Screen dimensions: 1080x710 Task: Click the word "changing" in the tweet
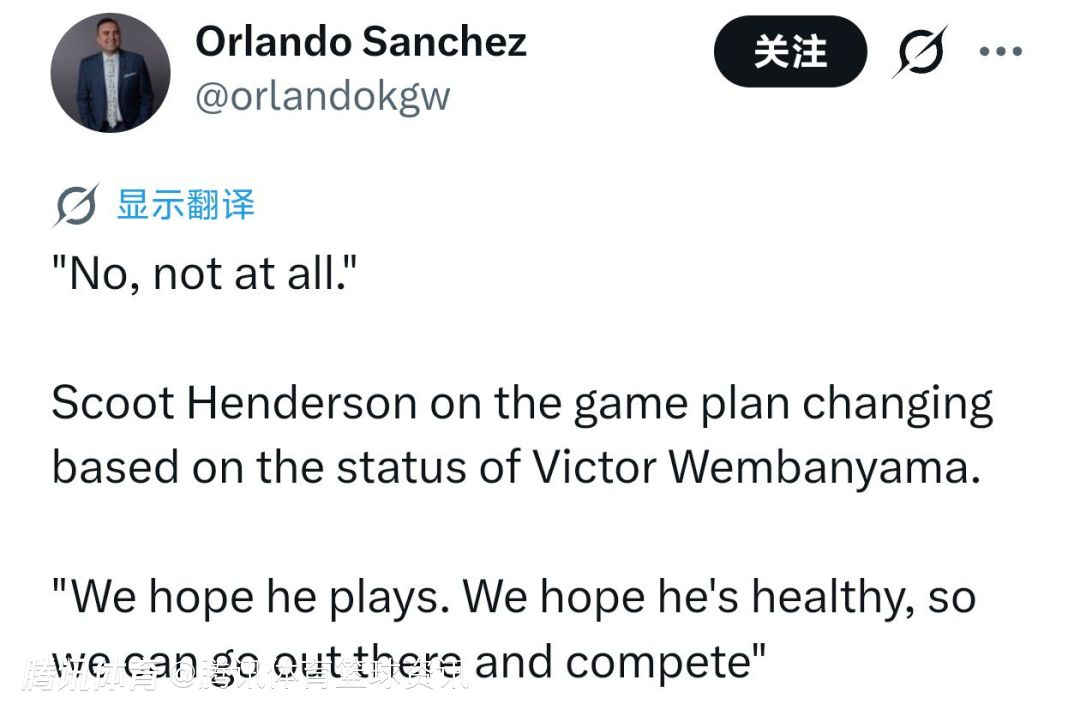pyautogui.click(x=898, y=403)
